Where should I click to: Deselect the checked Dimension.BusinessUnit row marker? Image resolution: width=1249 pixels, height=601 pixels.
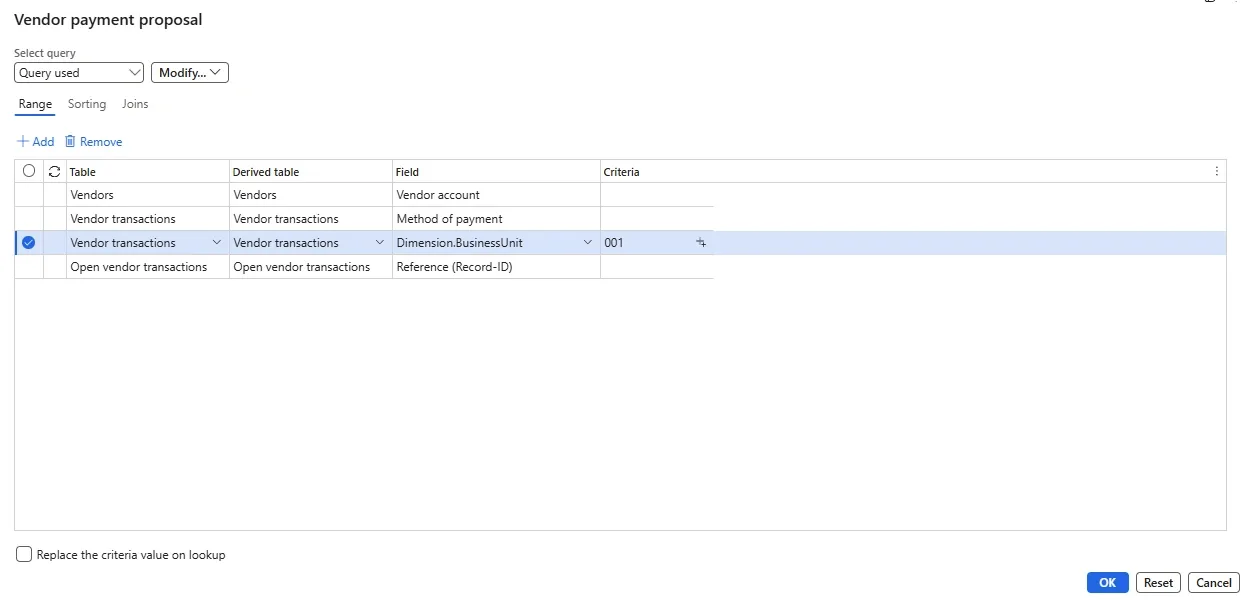tap(28, 243)
